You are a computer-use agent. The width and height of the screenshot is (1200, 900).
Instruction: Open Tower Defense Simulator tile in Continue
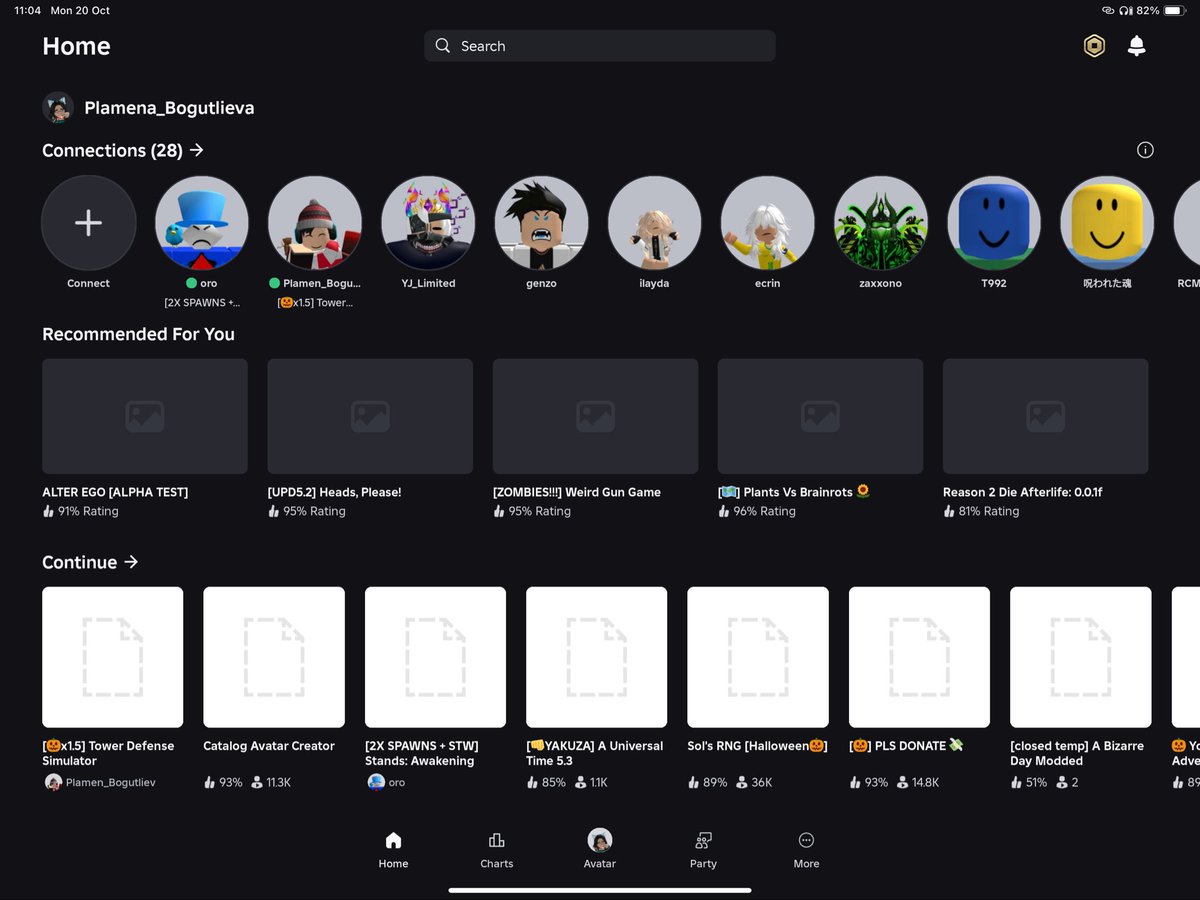[112, 657]
